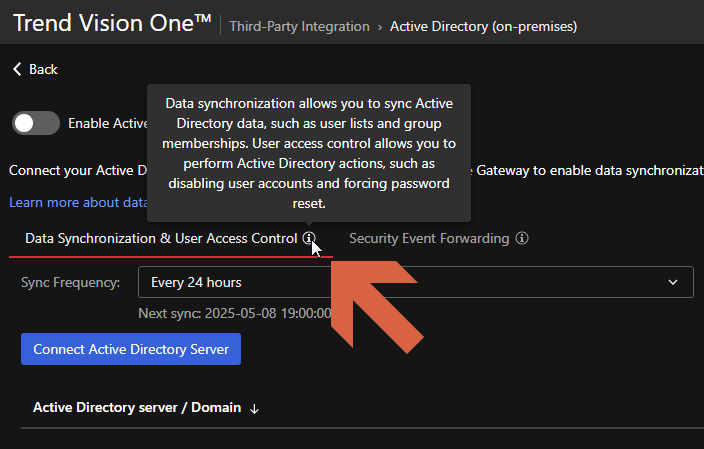Toggle the Enable Active Directory switch
704x449 pixels.
click(36, 123)
